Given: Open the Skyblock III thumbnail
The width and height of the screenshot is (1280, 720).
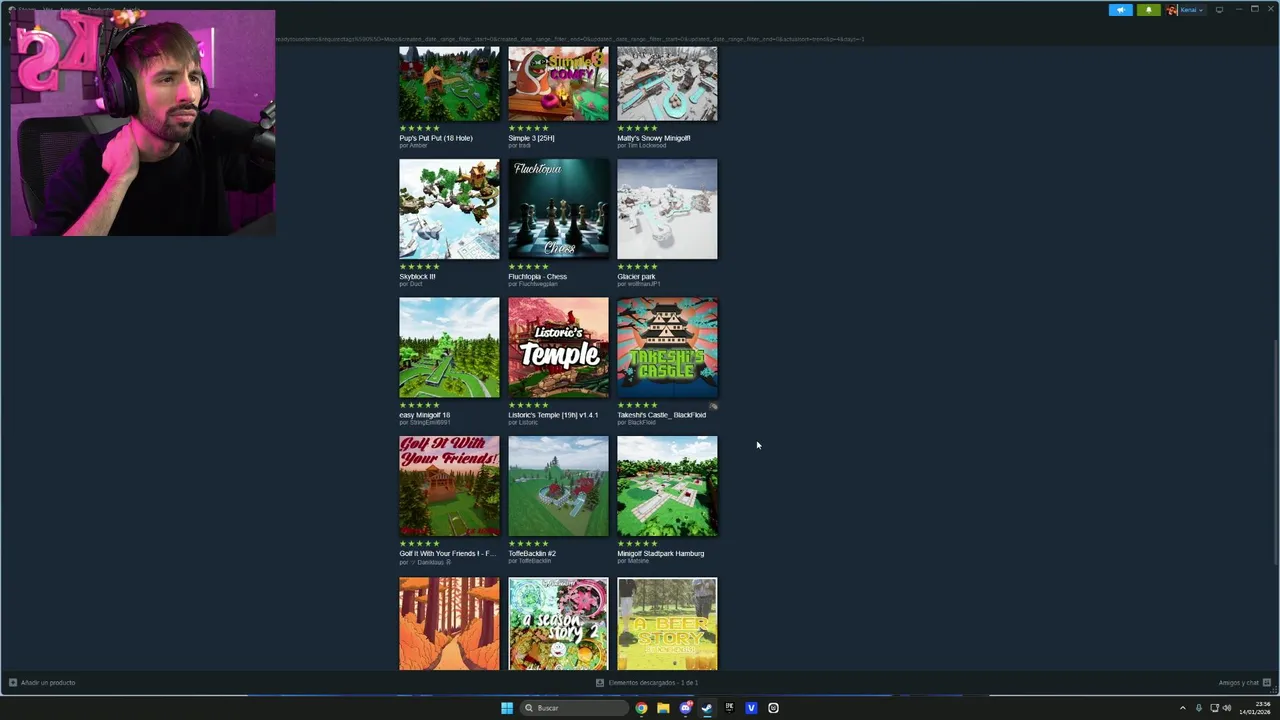Looking at the screenshot, I should pyautogui.click(x=449, y=209).
